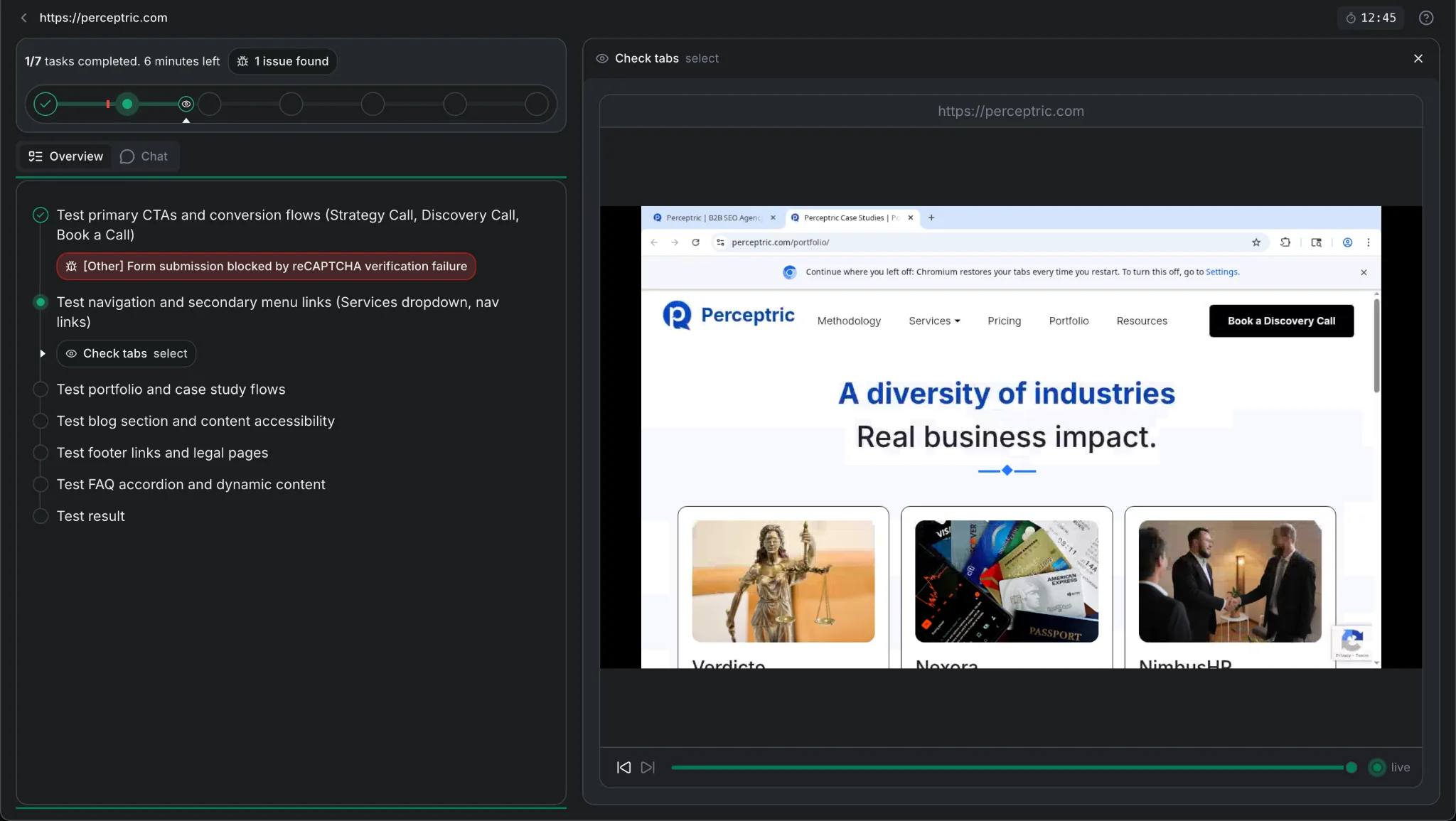The height and width of the screenshot is (821, 1456).
Task: Select Test portfolio and case study flows
Action: click(x=171, y=390)
